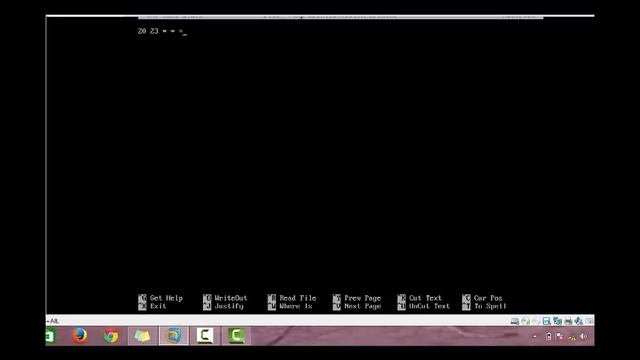Open the white Camtasia taskbar icon

tap(205, 336)
